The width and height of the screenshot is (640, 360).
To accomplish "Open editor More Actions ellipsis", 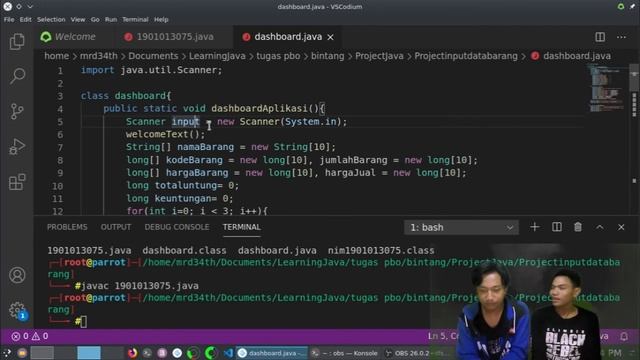I will tap(621, 37).
